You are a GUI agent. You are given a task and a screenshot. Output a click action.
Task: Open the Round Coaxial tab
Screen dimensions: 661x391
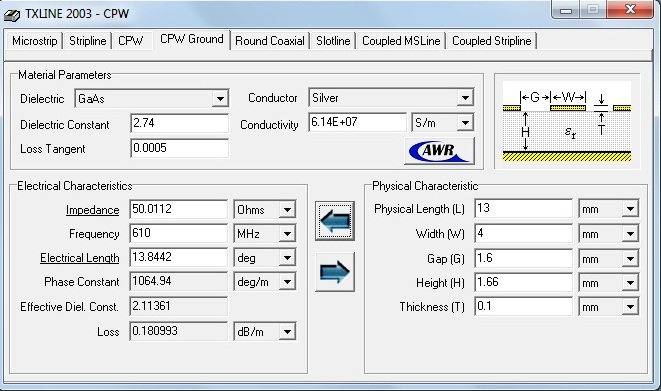[270, 41]
